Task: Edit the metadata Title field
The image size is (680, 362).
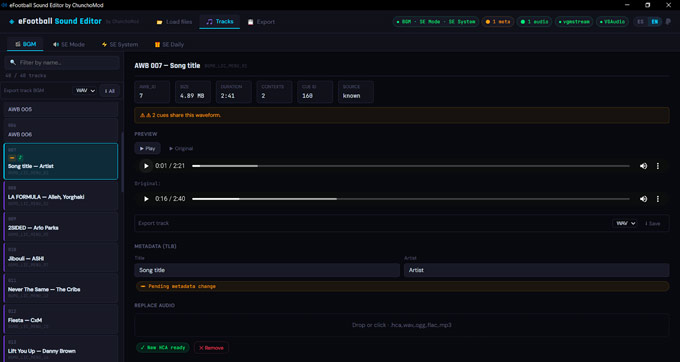Action: (267, 270)
